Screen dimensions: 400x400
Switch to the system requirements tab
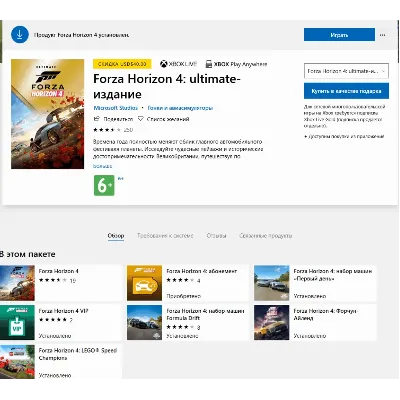point(165,236)
